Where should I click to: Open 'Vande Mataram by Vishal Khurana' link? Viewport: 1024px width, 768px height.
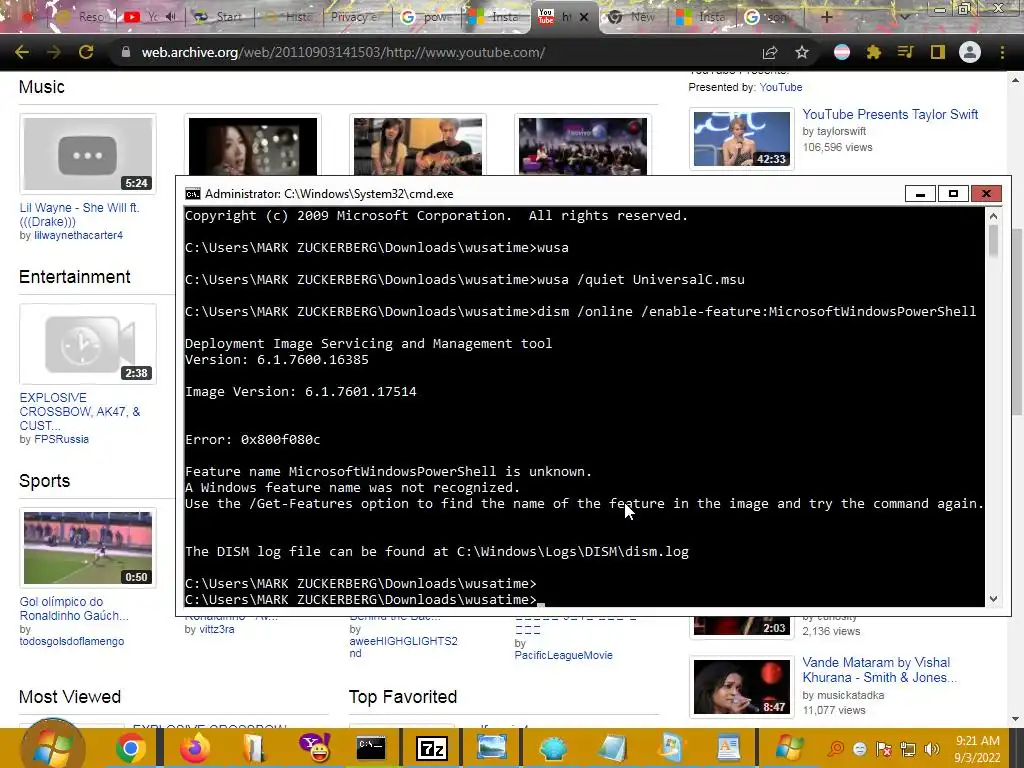(x=879, y=670)
